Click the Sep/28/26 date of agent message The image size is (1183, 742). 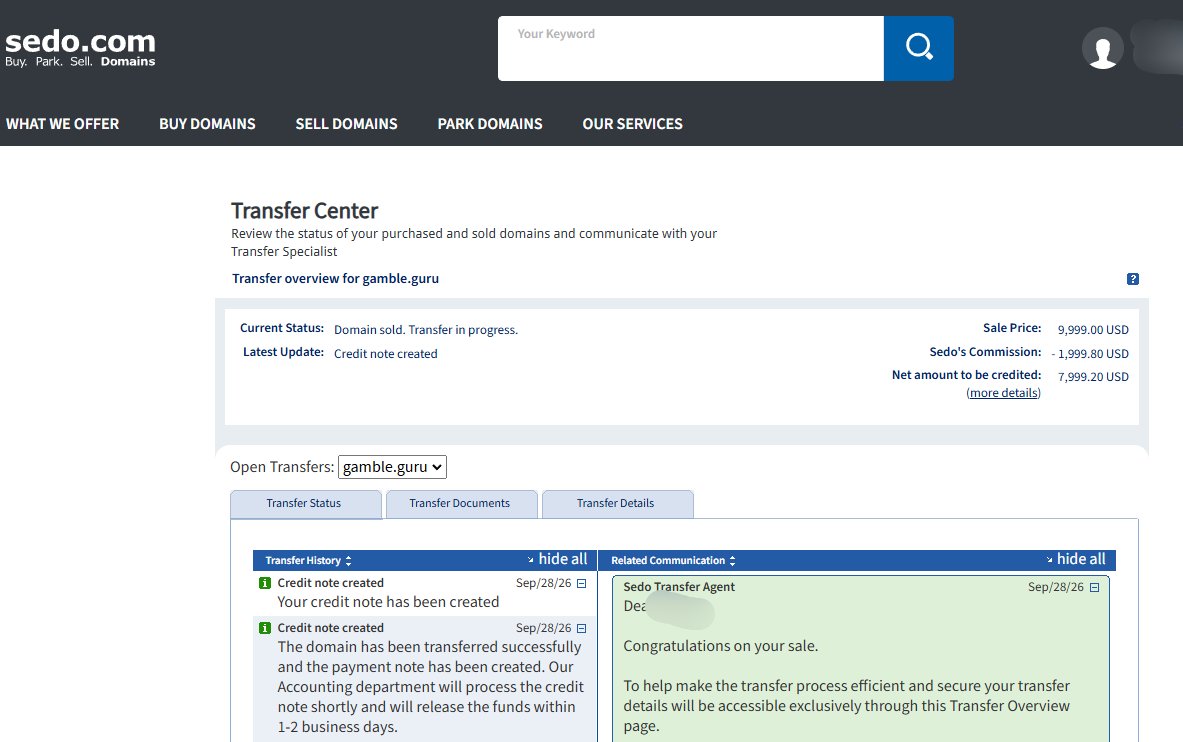1055,587
